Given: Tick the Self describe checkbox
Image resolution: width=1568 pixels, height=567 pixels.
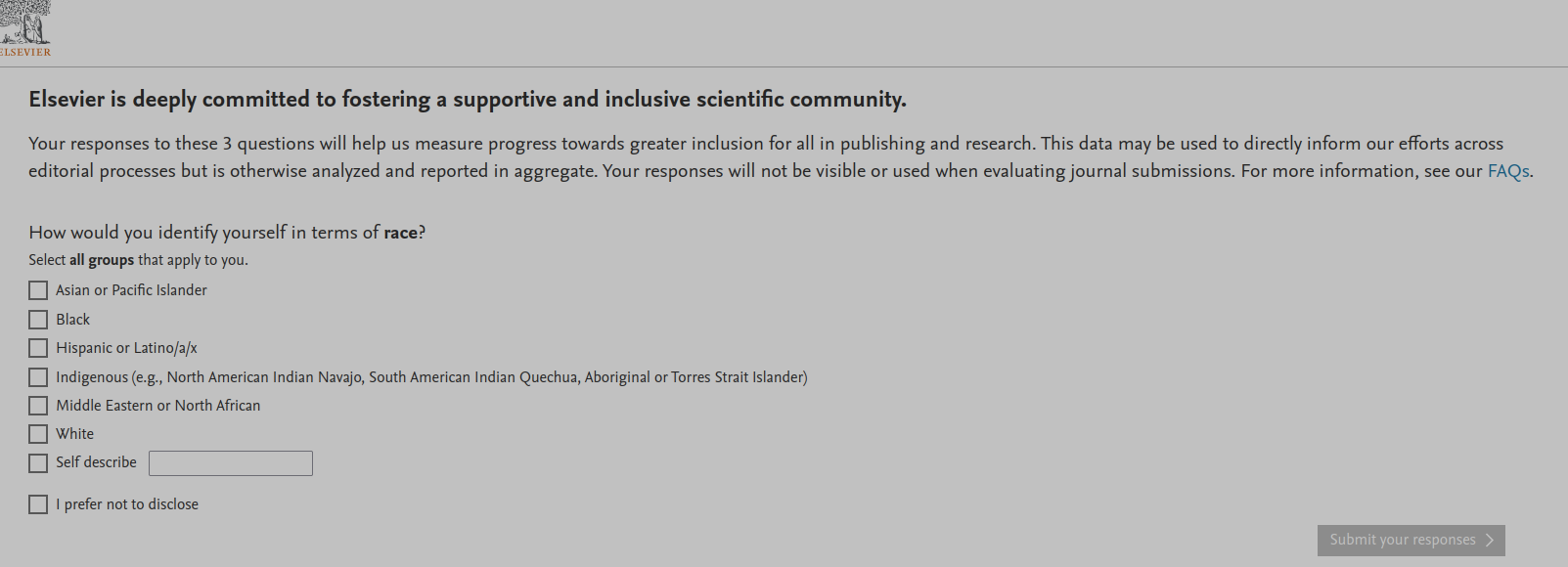Looking at the screenshot, I should click(38, 463).
